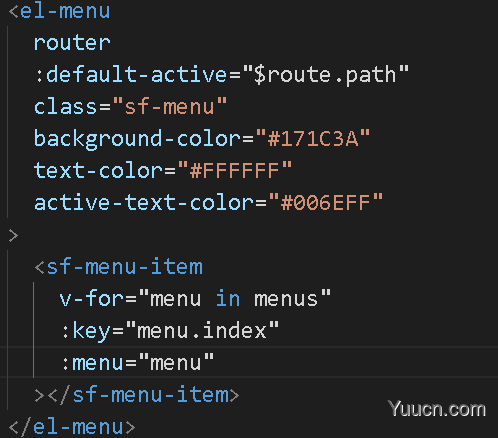Click the v-for directive
The image size is (498, 438).
tap(92, 299)
